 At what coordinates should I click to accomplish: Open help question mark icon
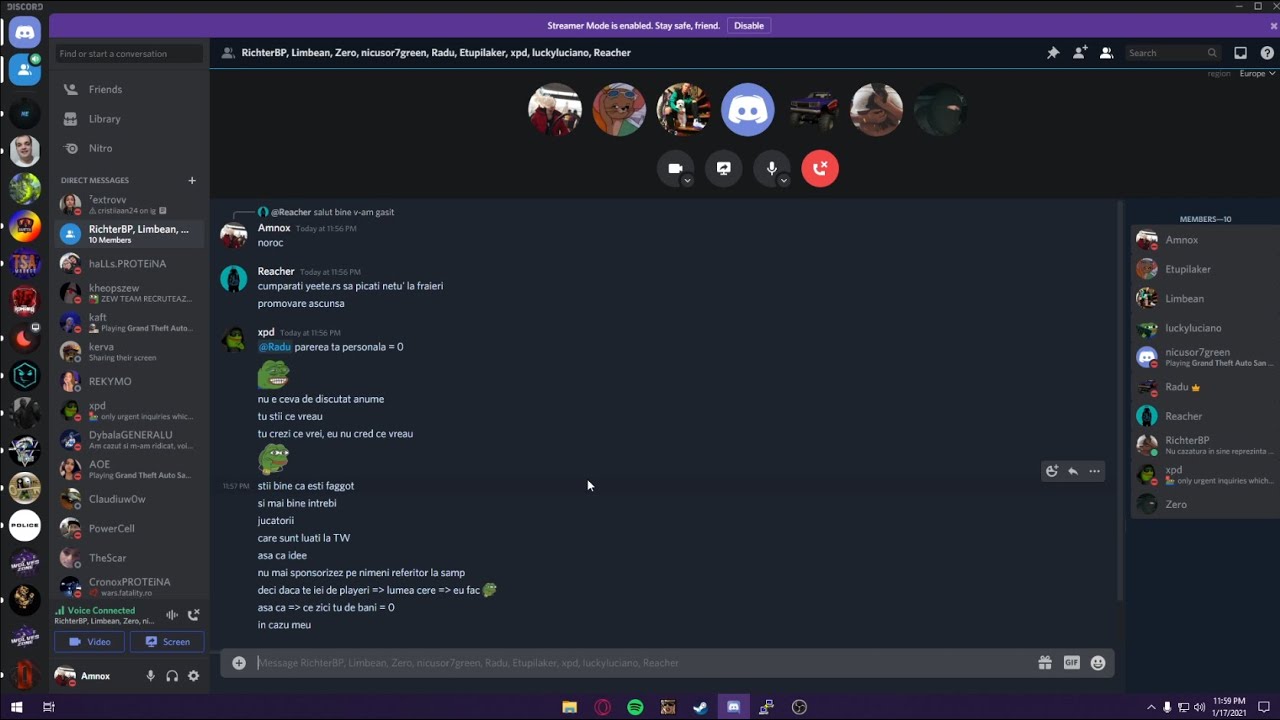click(1266, 53)
